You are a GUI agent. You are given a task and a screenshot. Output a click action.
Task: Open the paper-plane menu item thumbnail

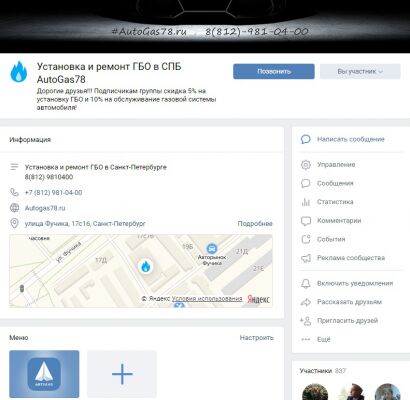point(44,374)
